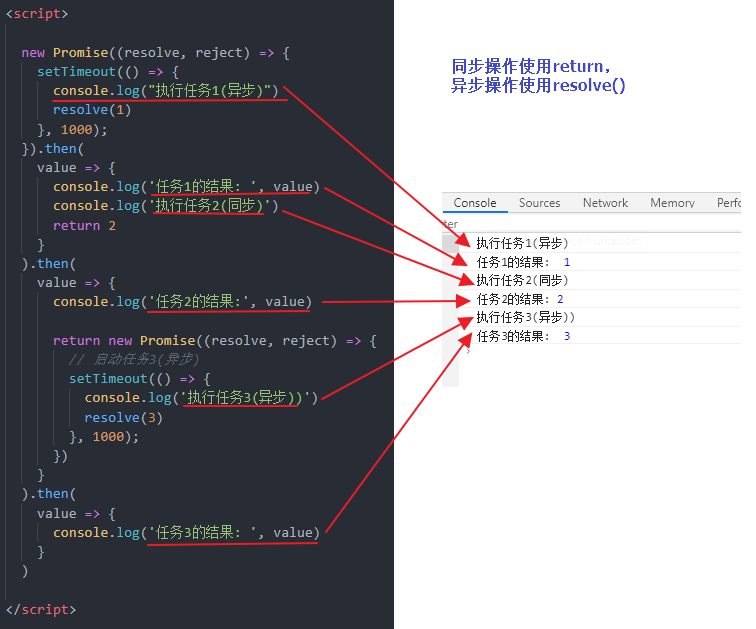Click the closing </script> tag
The width and height of the screenshot is (756, 629).
point(41,610)
